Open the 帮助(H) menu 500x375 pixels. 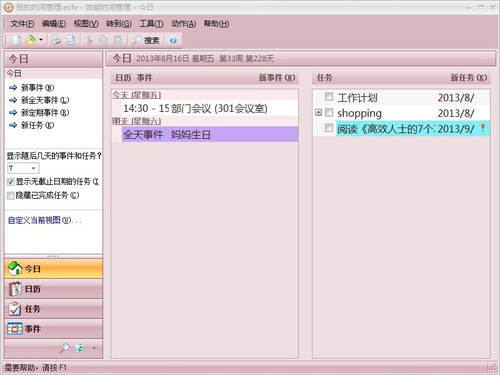[x=216, y=24]
